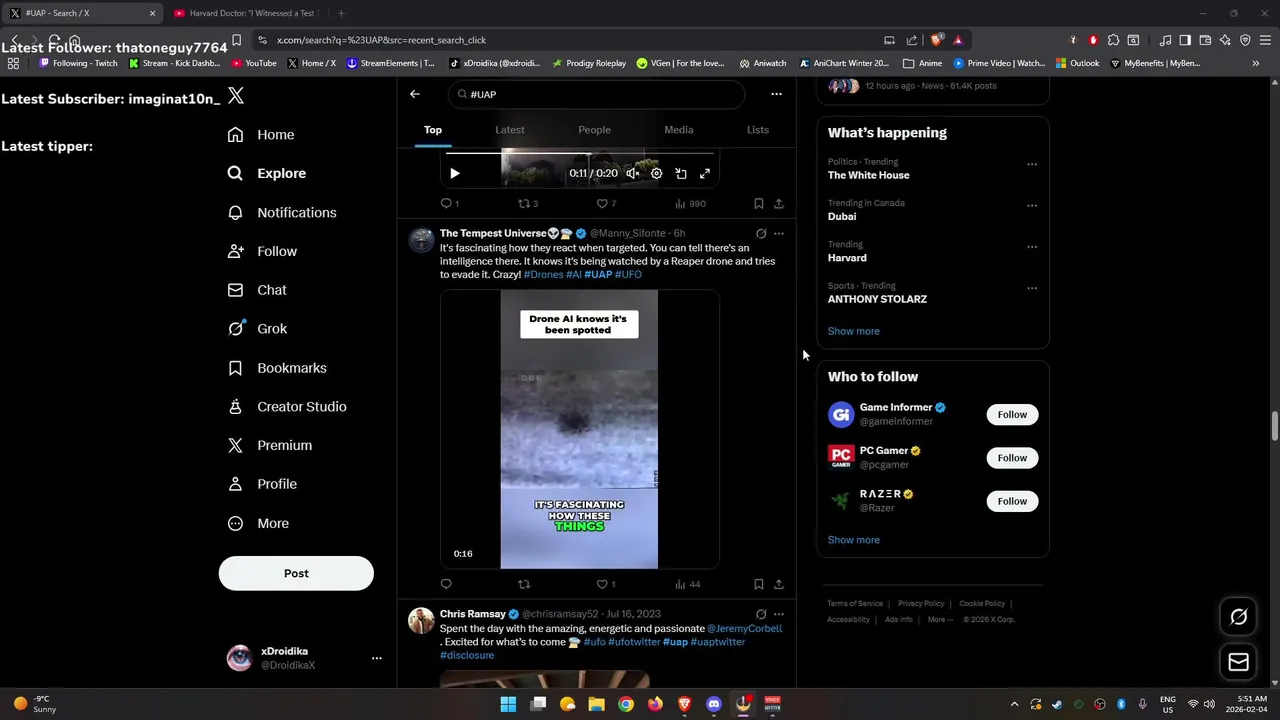
Task: Follow PC Gamer
Action: click(x=1012, y=458)
